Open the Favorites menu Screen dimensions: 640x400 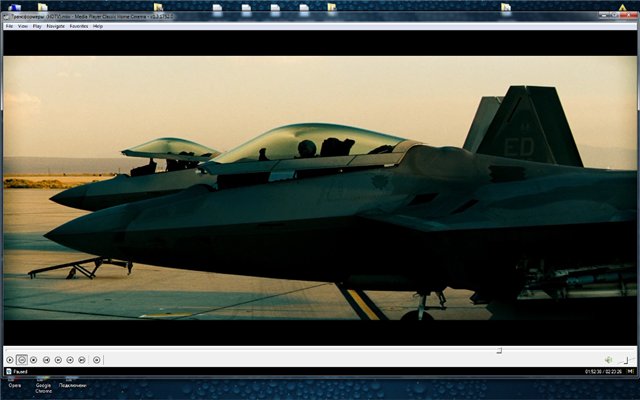79,26
